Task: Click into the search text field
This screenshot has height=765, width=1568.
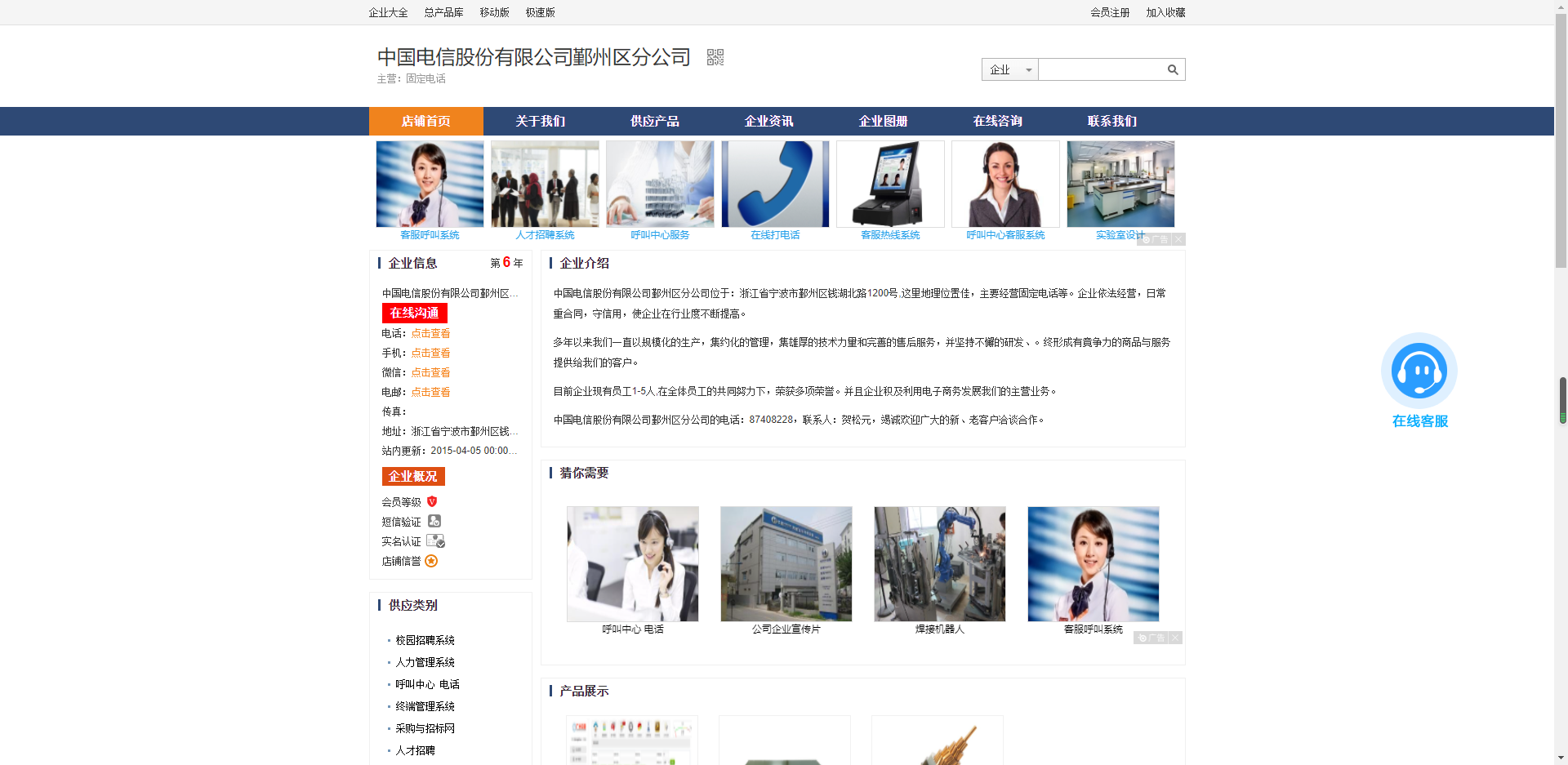Action: click(1101, 69)
